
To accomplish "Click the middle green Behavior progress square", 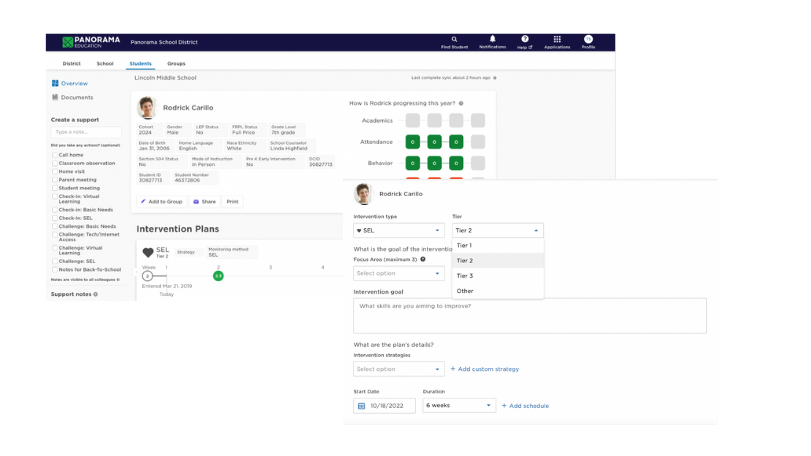I will pyautogui.click(x=434, y=163).
